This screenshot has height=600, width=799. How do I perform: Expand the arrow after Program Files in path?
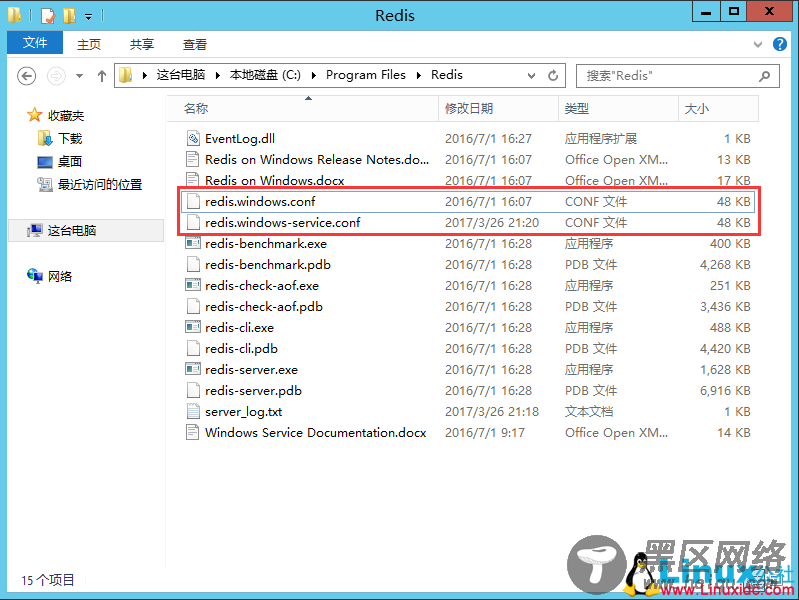coord(418,75)
